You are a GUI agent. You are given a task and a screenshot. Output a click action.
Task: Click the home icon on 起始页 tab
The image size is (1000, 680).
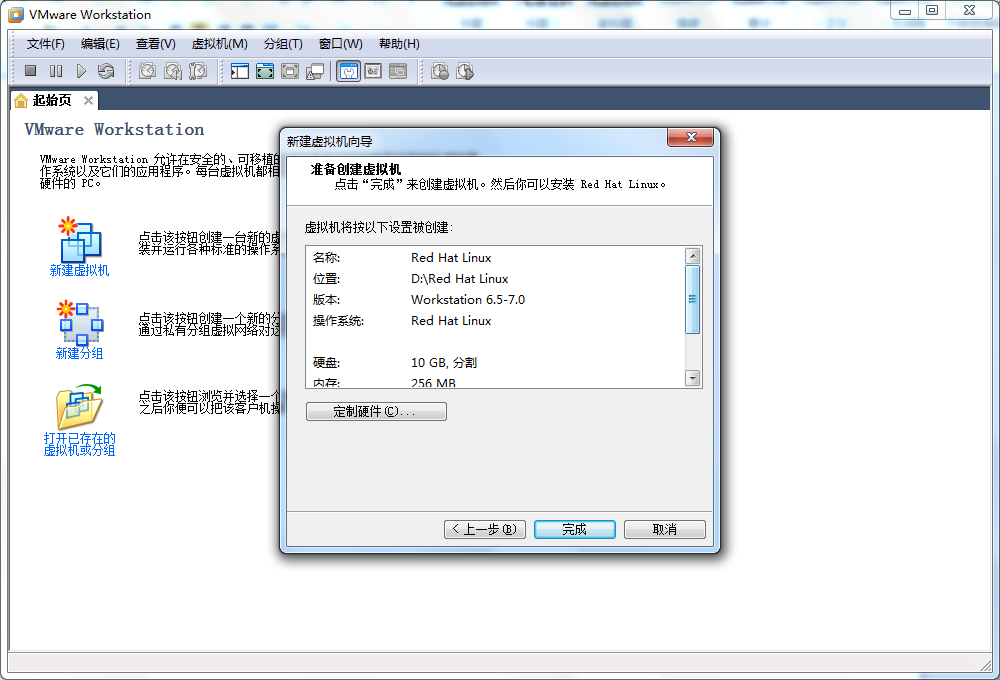(x=21, y=100)
